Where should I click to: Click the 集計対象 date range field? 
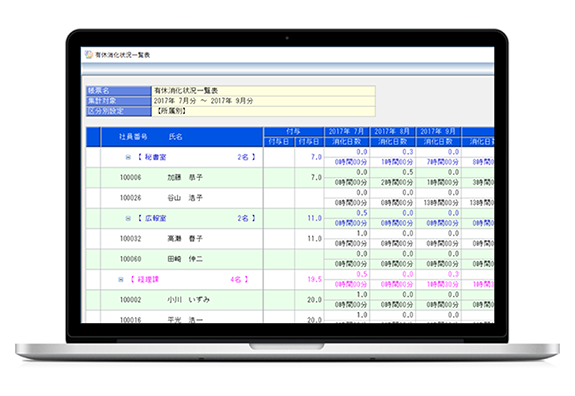(263, 101)
